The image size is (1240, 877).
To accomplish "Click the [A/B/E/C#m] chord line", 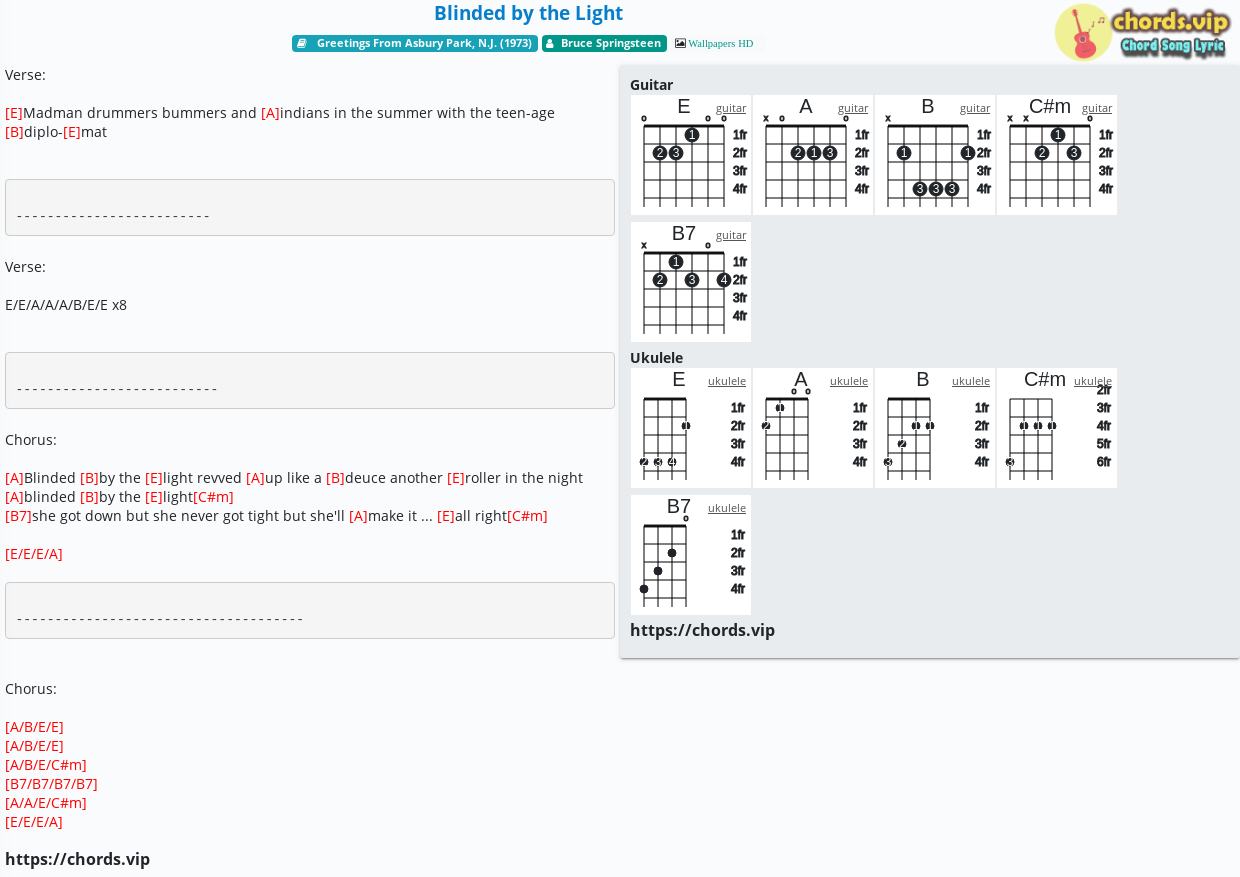I will [x=46, y=765].
